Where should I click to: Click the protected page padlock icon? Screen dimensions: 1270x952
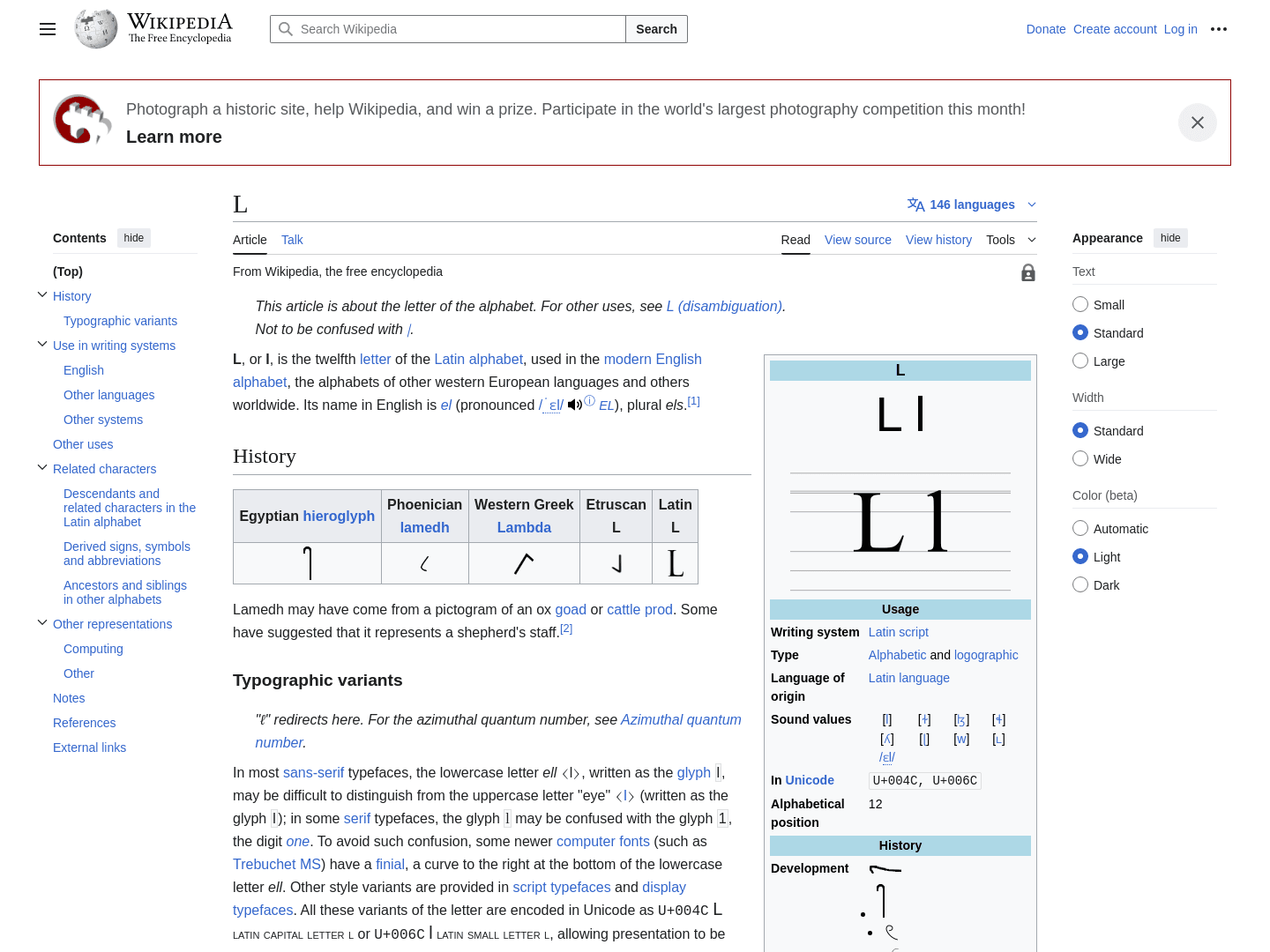click(1027, 272)
